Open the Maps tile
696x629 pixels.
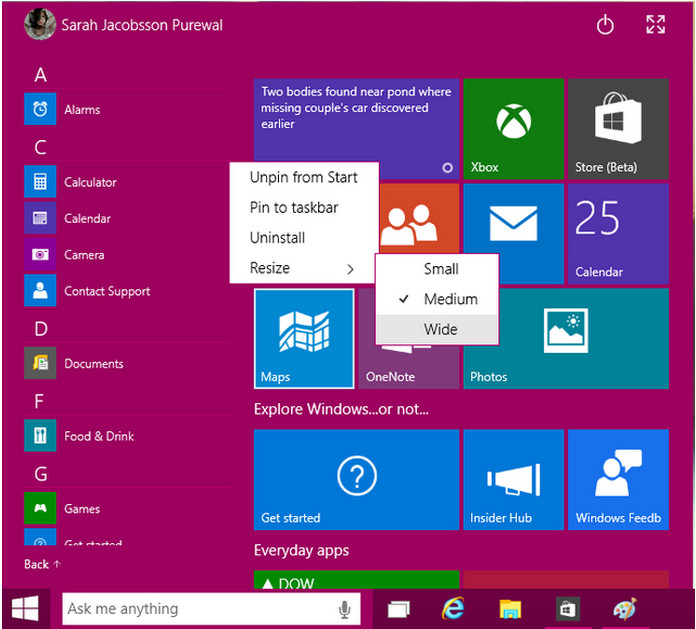click(304, 339)
